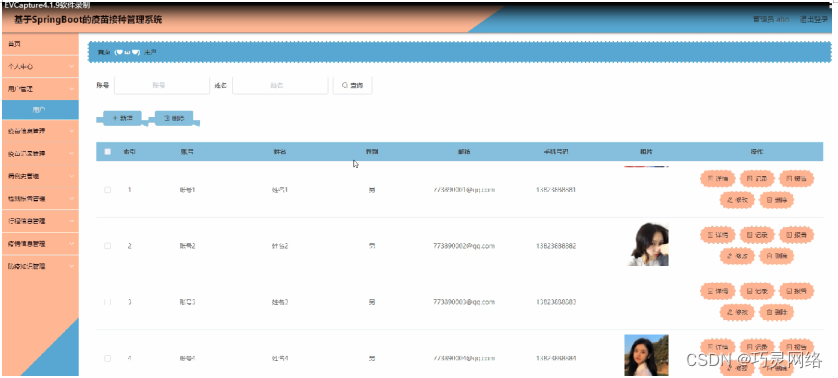
Task: Click 修改 pencil button for row 1
Action: [737, 200]
